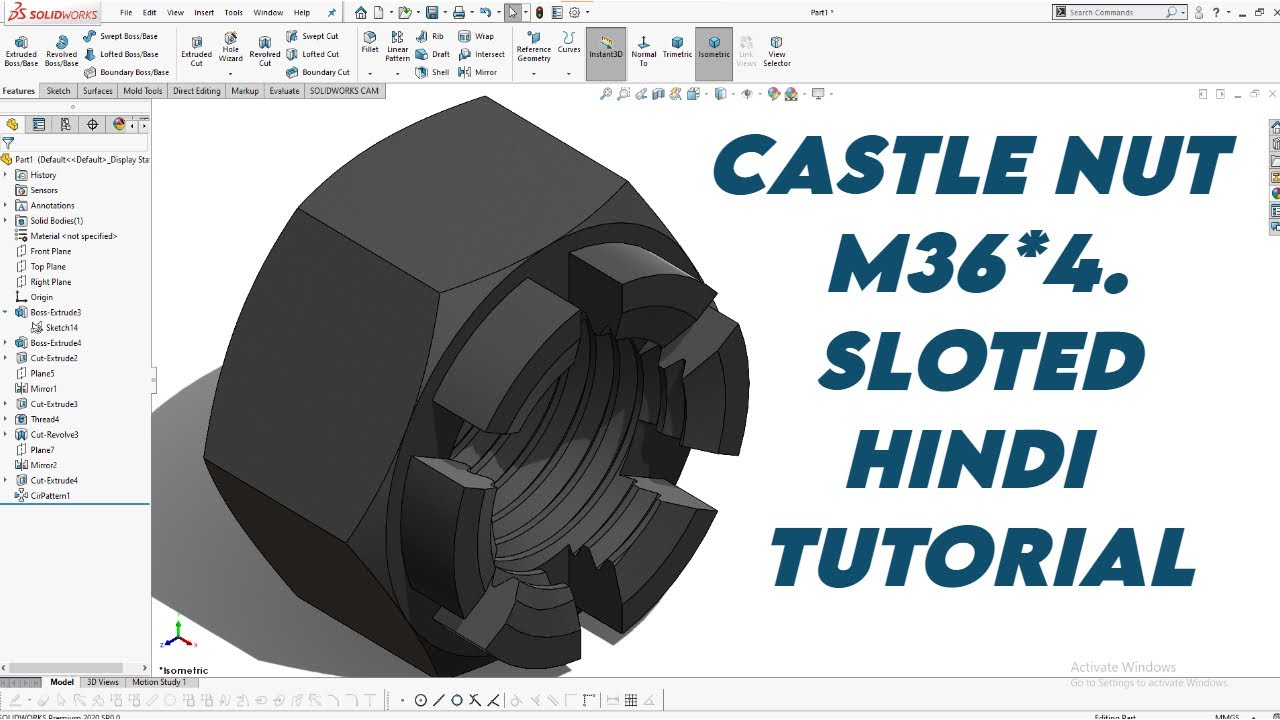Expand the Thread4 tree node
1280x720 pixels.
pos(6,420)
